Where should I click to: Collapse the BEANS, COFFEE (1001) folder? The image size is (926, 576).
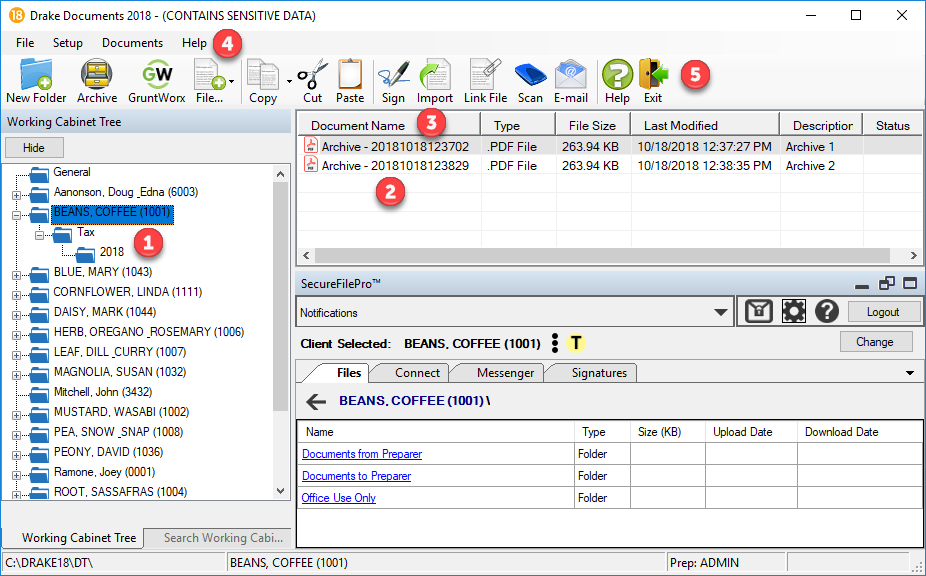tap(16, 215)
